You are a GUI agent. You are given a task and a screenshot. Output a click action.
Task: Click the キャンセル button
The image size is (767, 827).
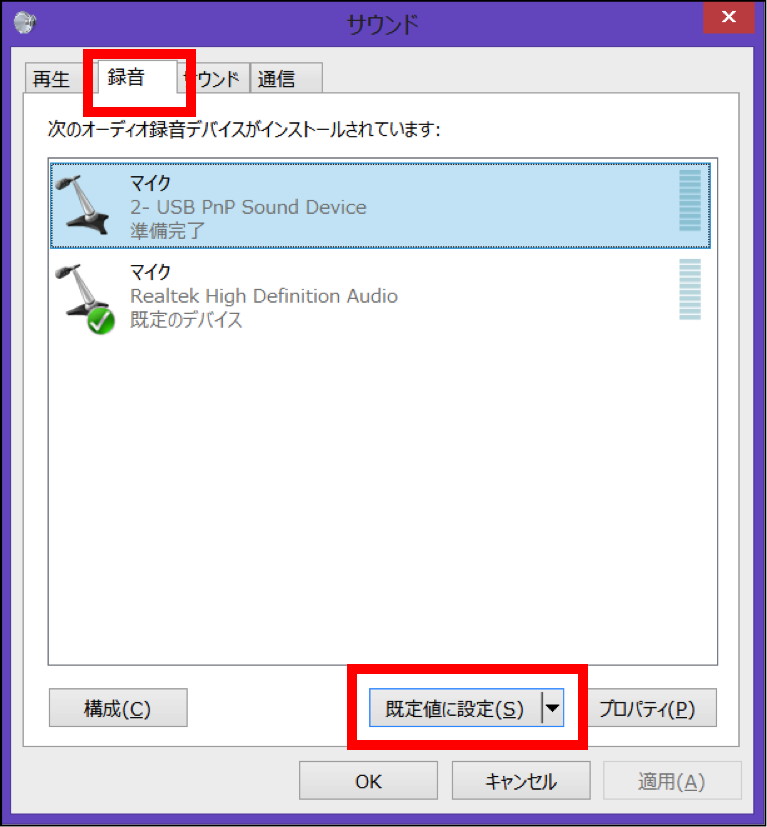pos(521,781)
